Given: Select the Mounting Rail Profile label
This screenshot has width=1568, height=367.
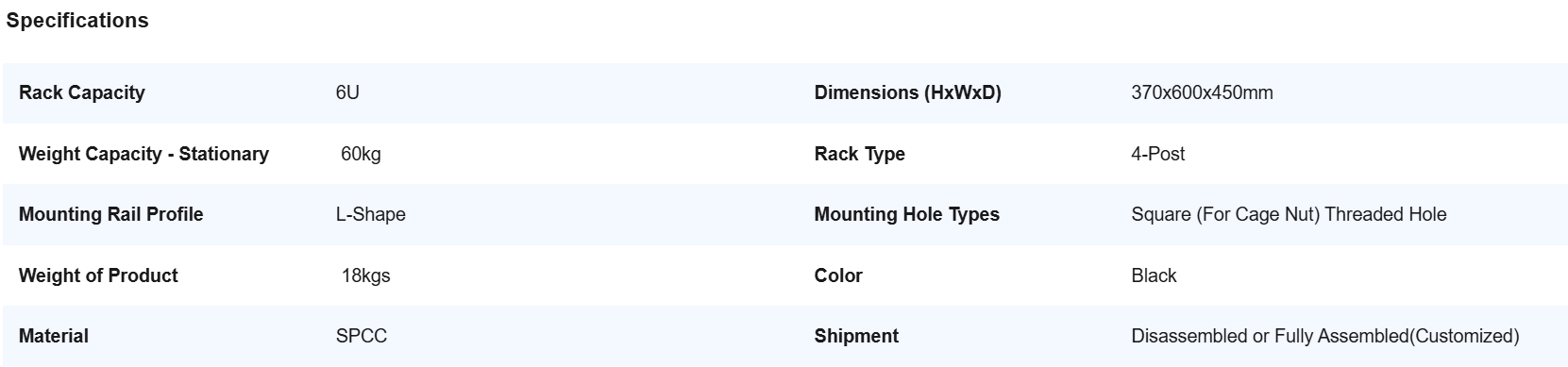Looking at the screenshot, I should point(110,214).
